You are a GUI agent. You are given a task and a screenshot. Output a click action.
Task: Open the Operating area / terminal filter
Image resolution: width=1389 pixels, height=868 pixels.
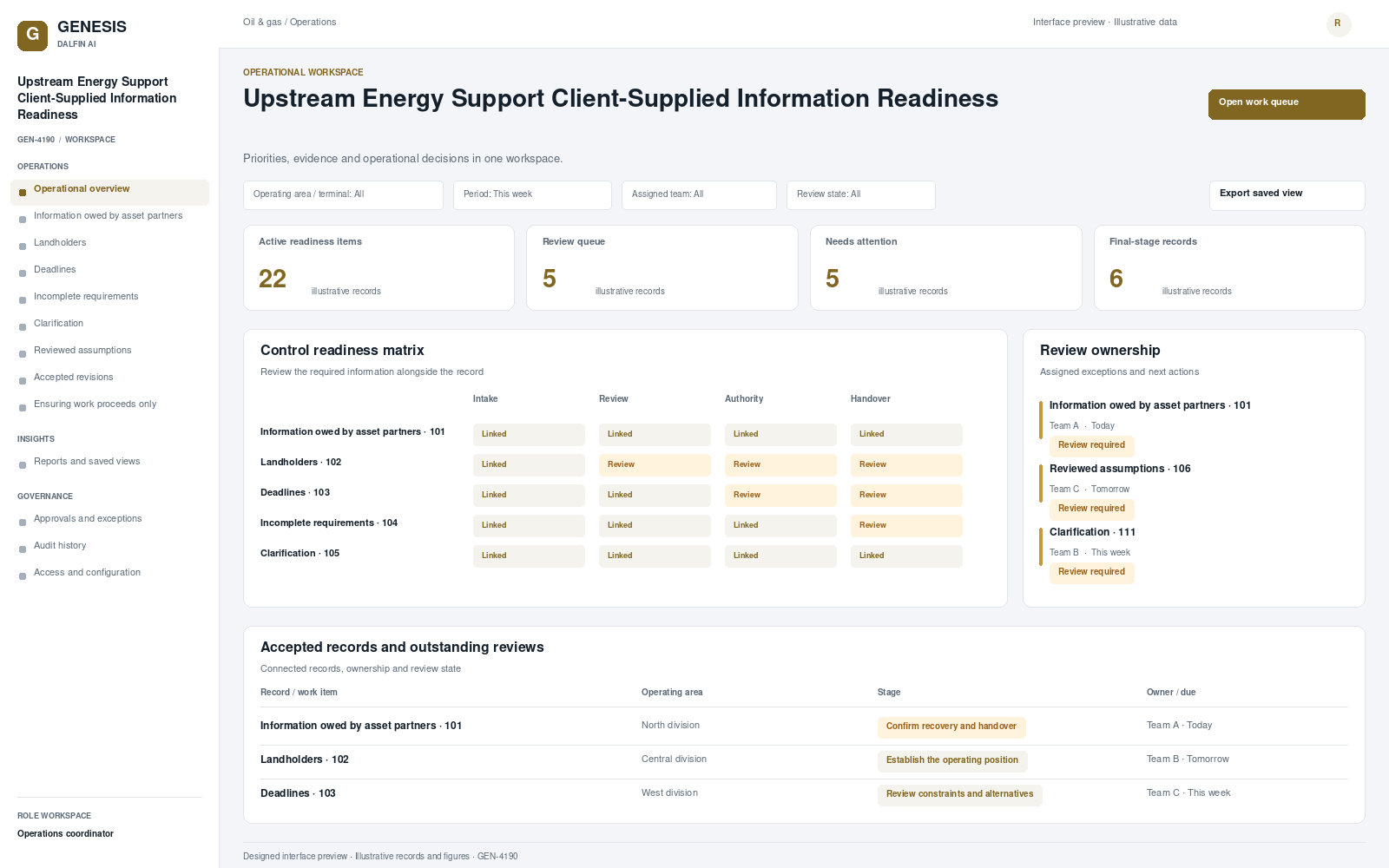tap(343, 195)
